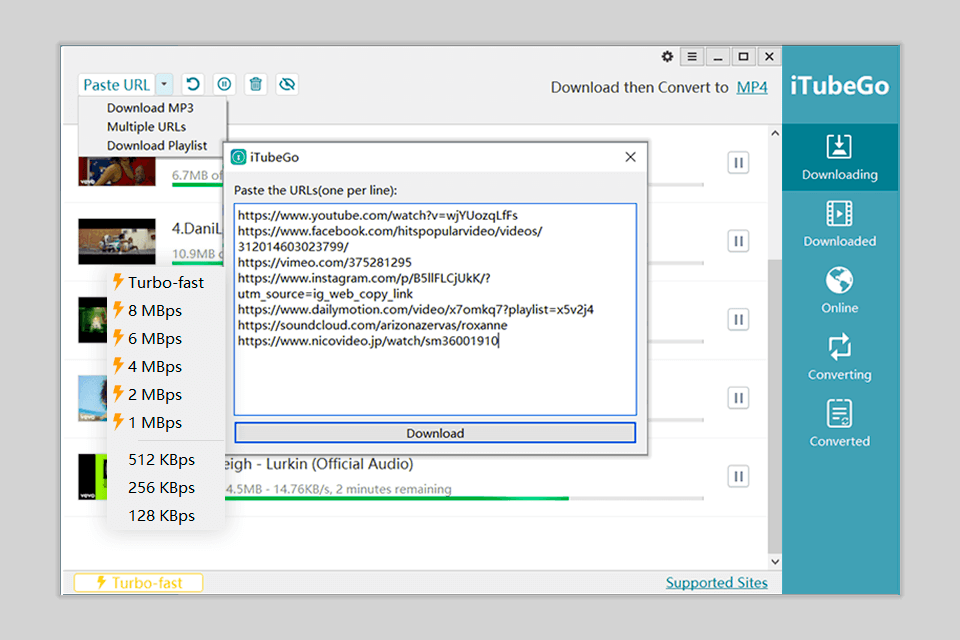
Task: Pause the Lurkin (Official Audio) download
Action: pyautogui.click(x=738, y=476)
